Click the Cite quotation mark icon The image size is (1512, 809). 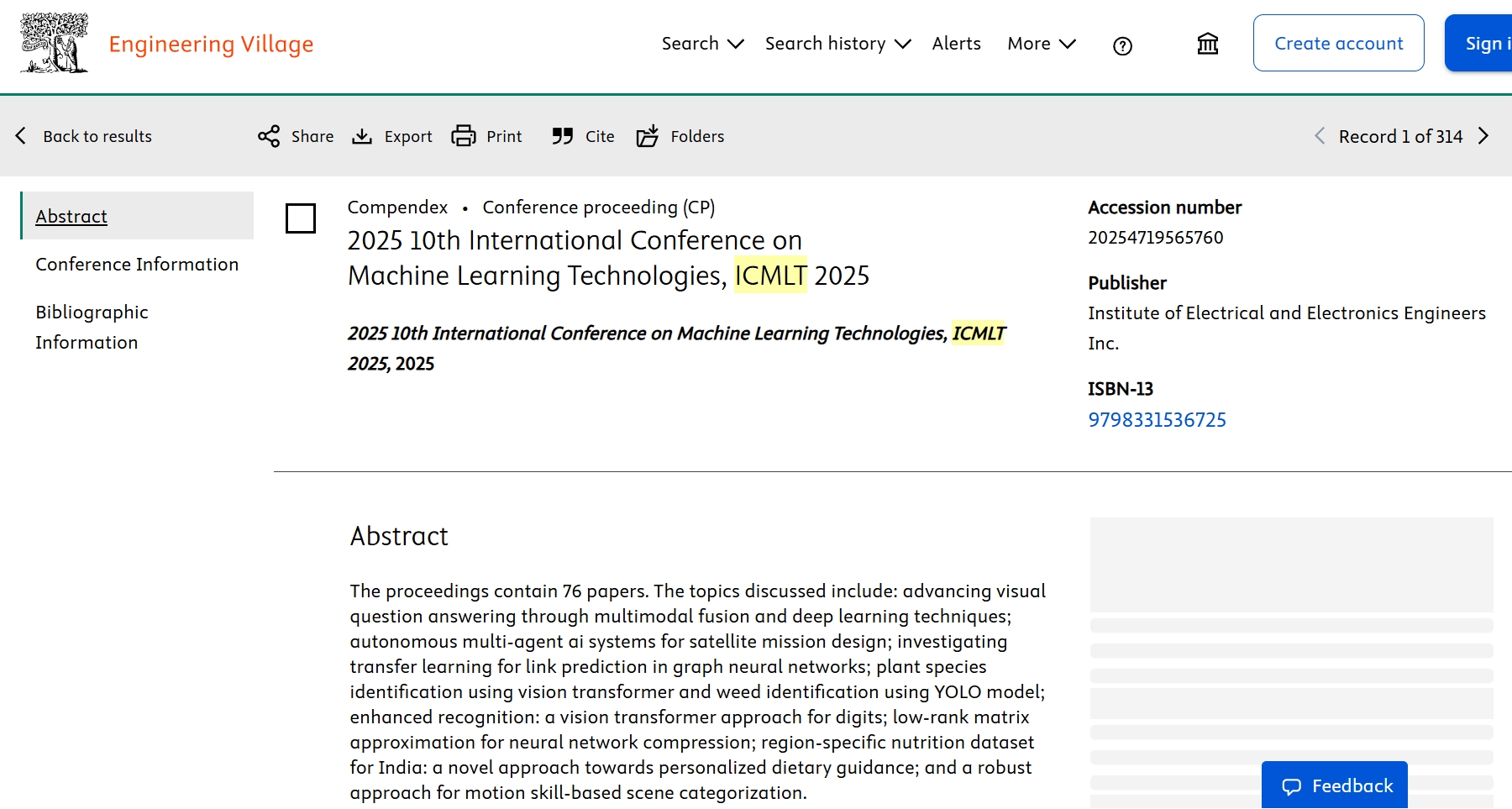tap(562, 136)
